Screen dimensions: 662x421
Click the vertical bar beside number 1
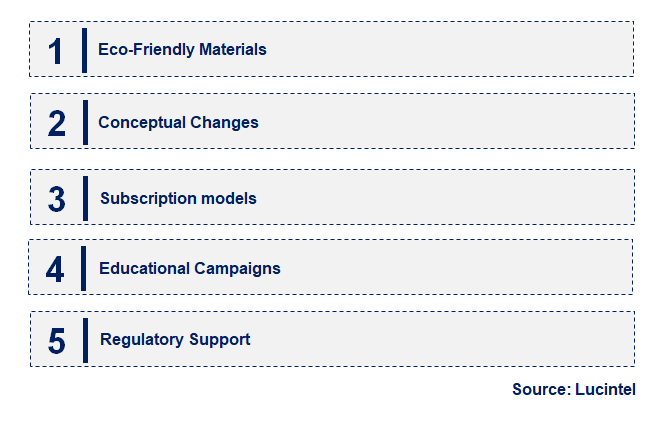coord(84,51)
